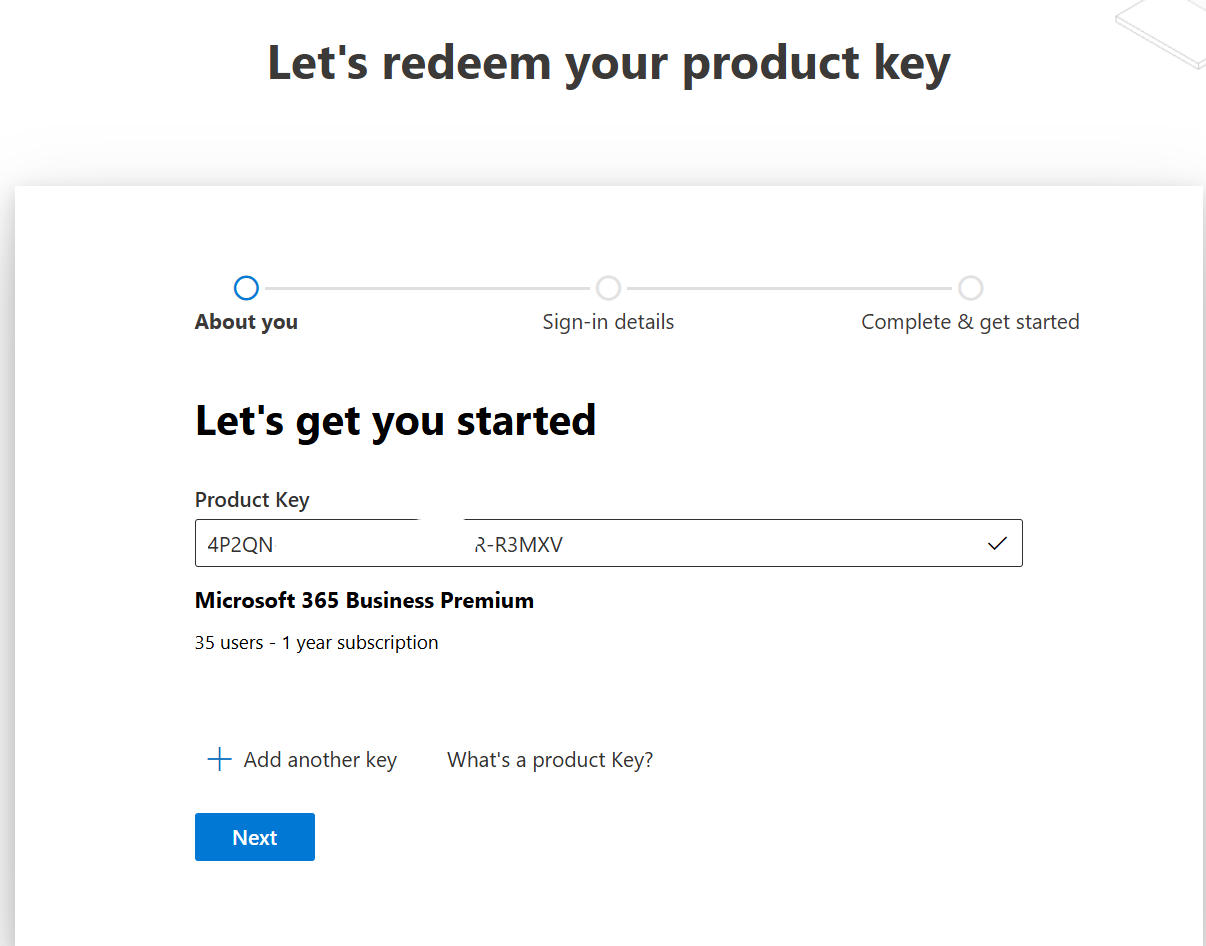Click the 4P2QN portion of the key
The width and height of the screenshot is (1206, 946).
tap(240, 545)
